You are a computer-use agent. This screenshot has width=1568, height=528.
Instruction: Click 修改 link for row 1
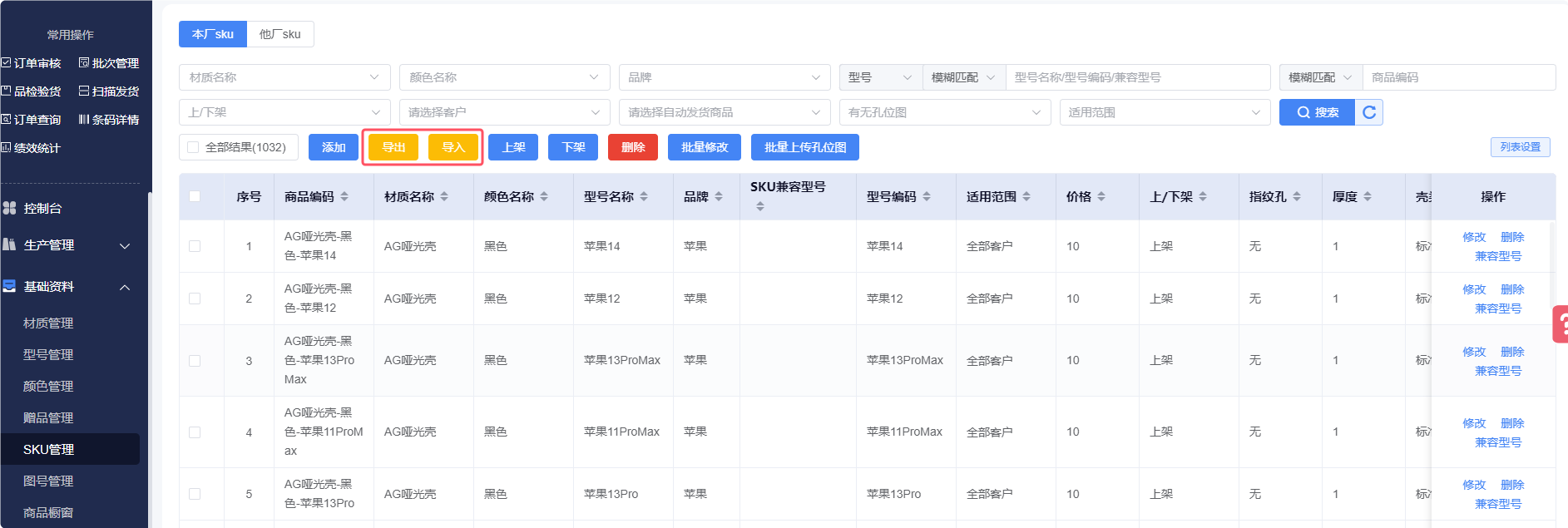coord(1474,237)
